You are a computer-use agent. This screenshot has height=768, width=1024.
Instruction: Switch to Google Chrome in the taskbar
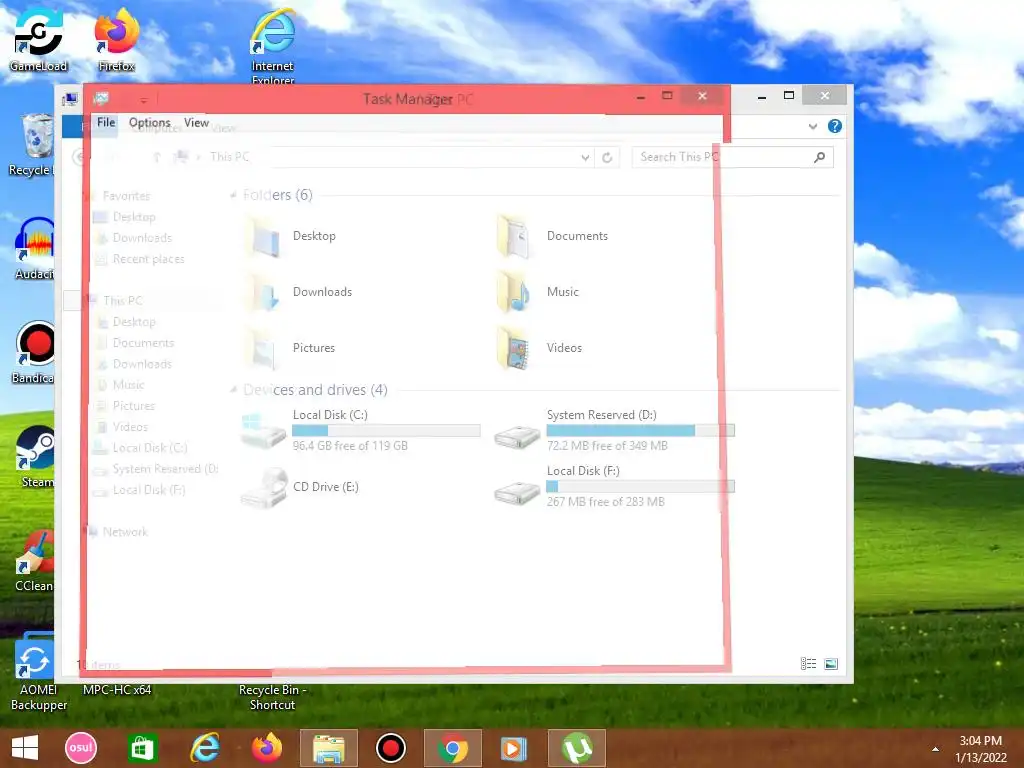pyautogui.click(x=453, y=748)
